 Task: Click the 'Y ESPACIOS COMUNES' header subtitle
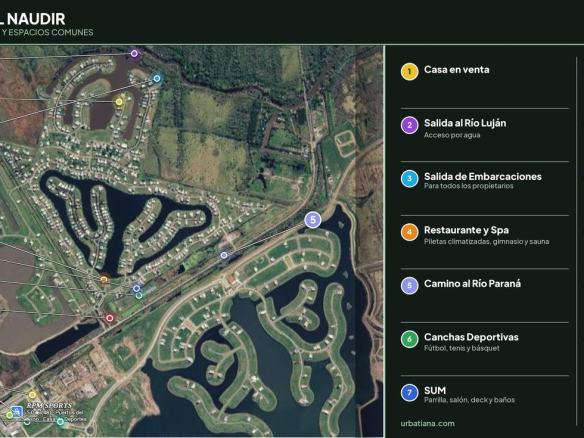(x=47, y=32)
